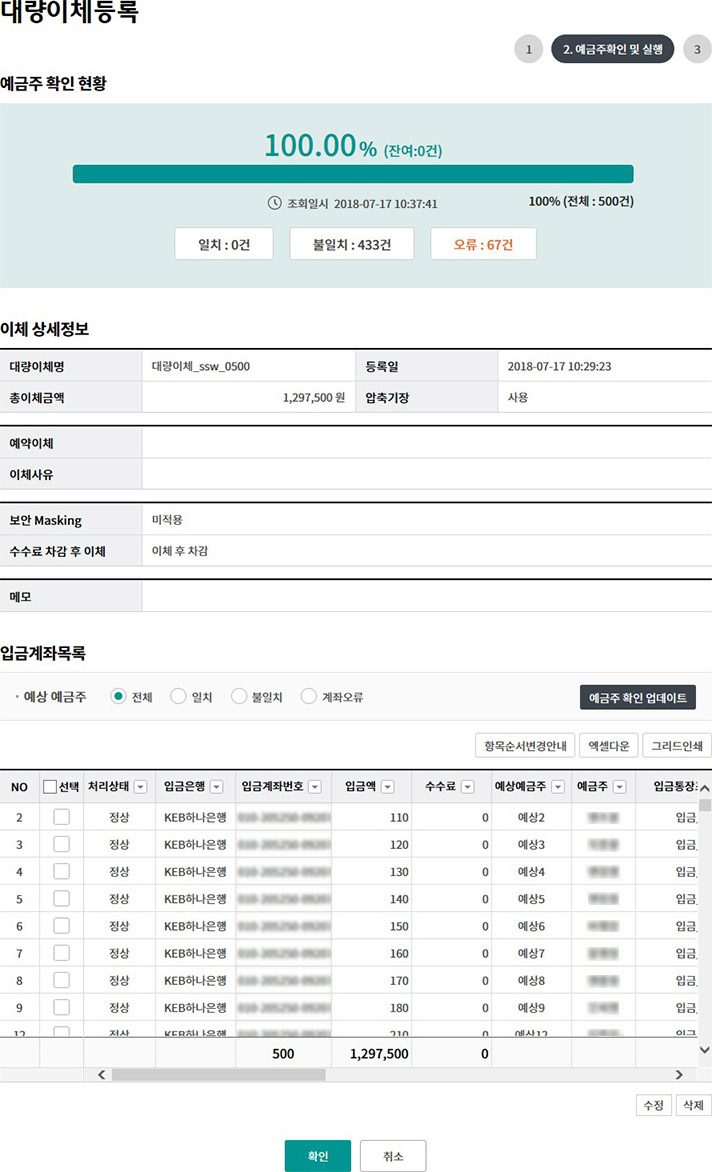Select the 일치 radio button filter
The image size is (712, 1172).
click(x=178, y=697)
